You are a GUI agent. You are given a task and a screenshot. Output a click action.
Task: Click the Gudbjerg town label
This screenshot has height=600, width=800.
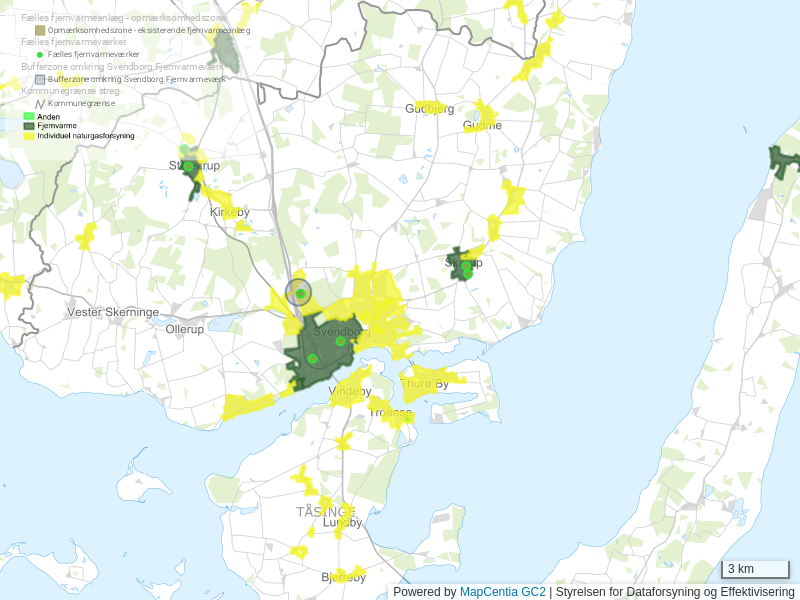pyautogui.click(x=429, y=108)
